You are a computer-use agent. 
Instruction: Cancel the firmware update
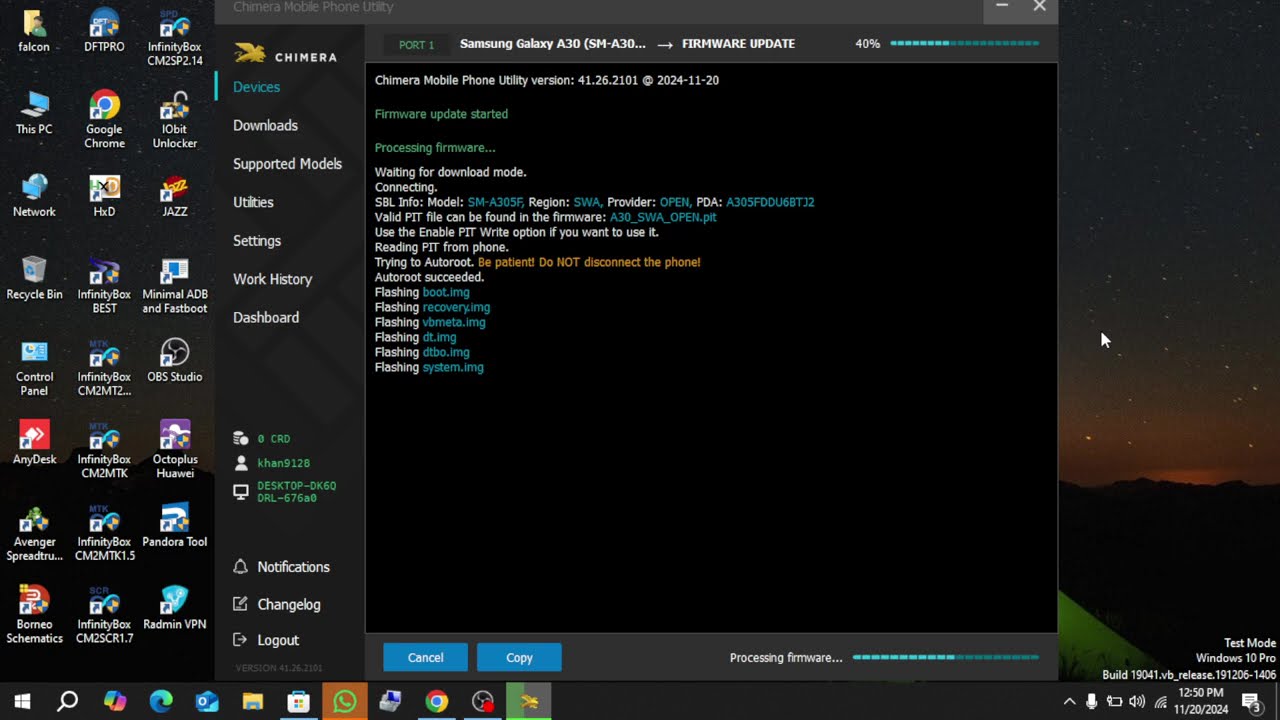coord(425,657)
